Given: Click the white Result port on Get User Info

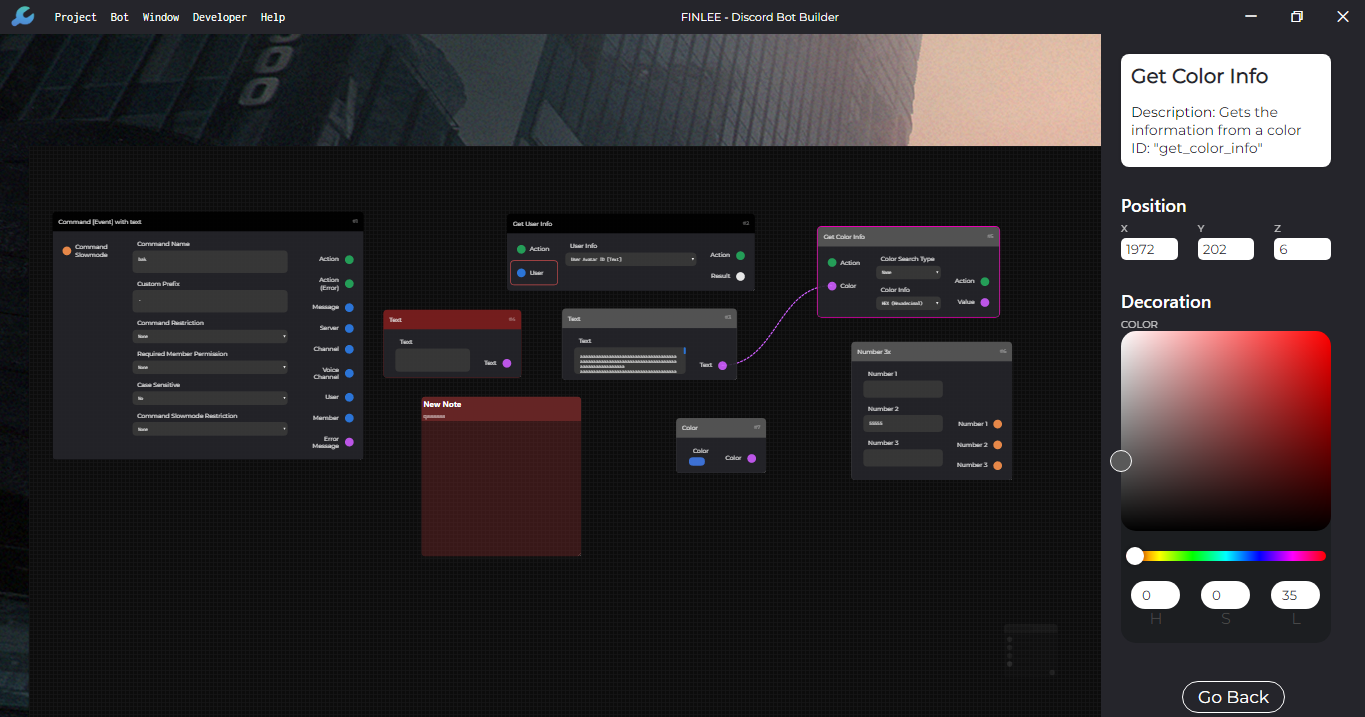Looking at the screenshot, I should [x=740, y=276].
